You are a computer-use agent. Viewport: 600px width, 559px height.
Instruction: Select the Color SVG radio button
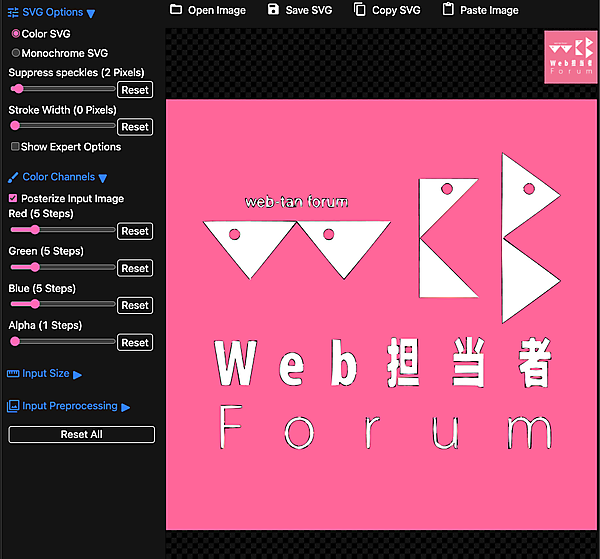tap(16, 34)
